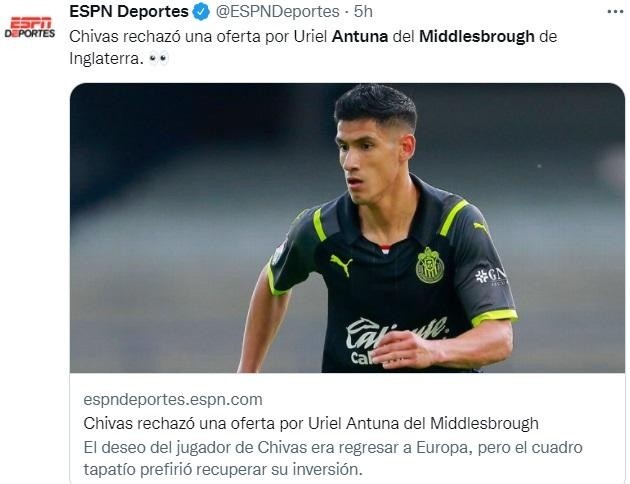This screenshot has width=630, height=484.
Task: Click the blue verified badge icon
Action: point(201,12)
